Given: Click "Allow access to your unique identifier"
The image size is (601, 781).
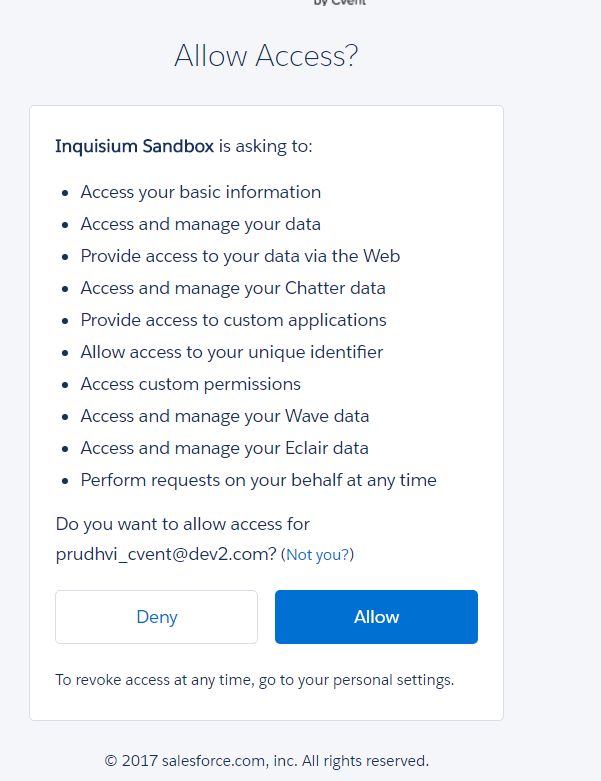Looking at the screenshot, I should coord(231,352).
